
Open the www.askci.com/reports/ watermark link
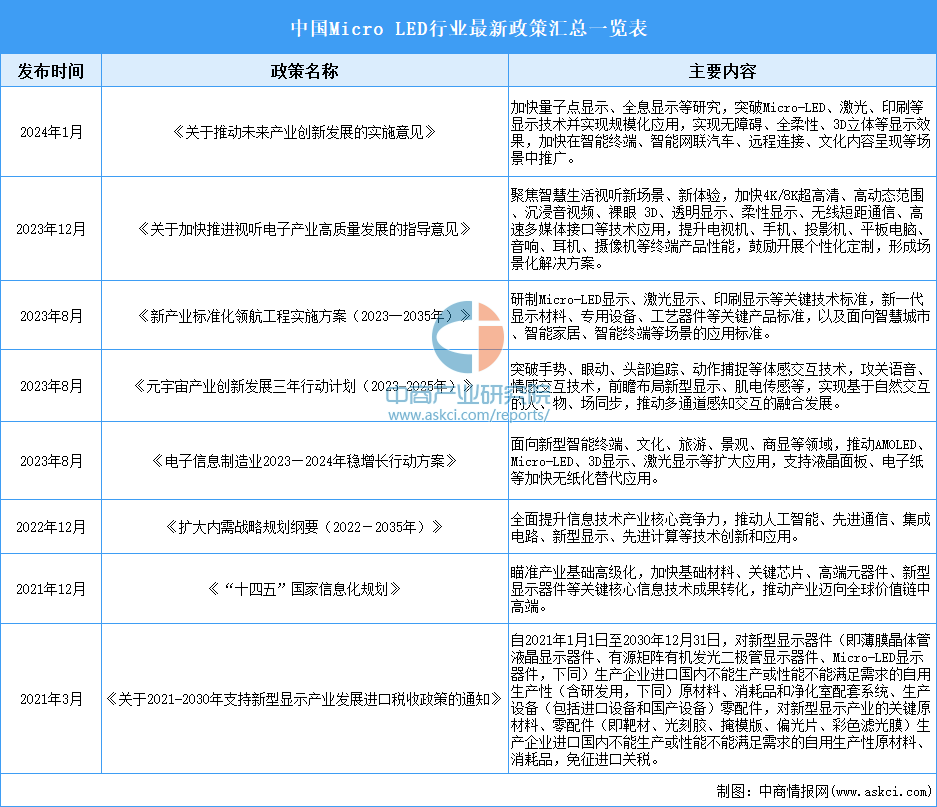pyautogui.click(x=468, y=415)
